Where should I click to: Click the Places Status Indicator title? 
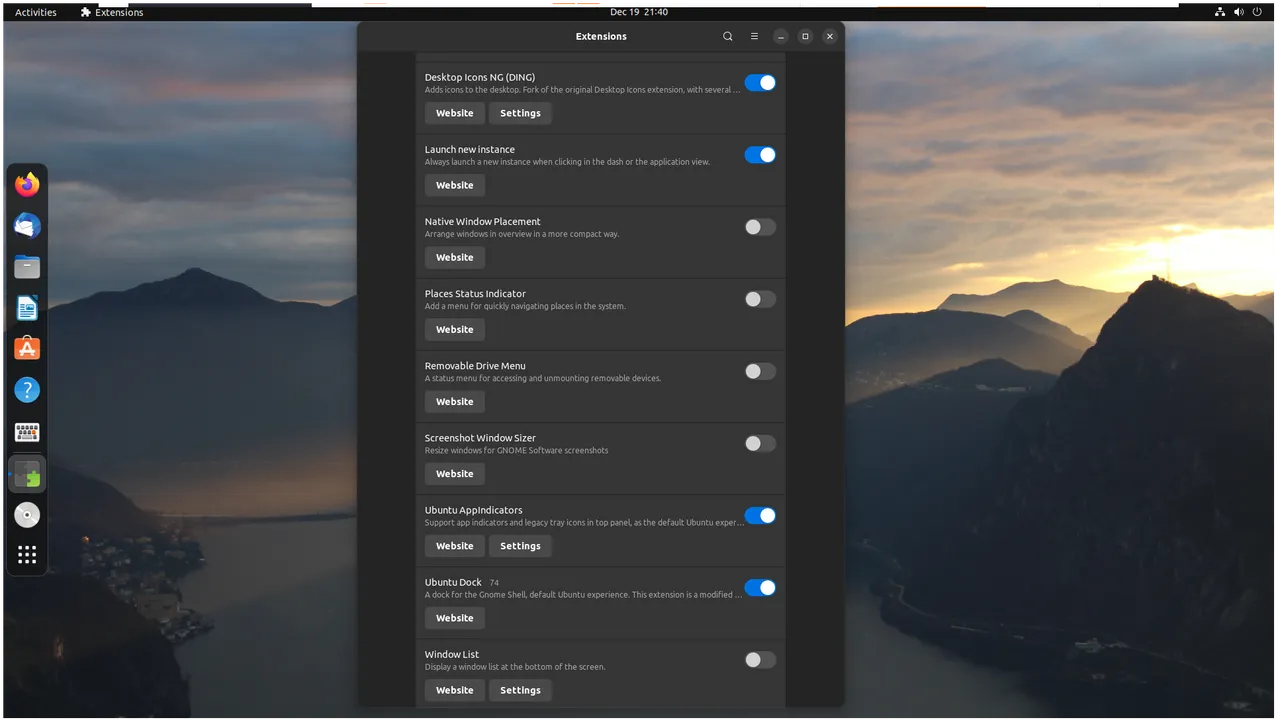click(475, 294)
